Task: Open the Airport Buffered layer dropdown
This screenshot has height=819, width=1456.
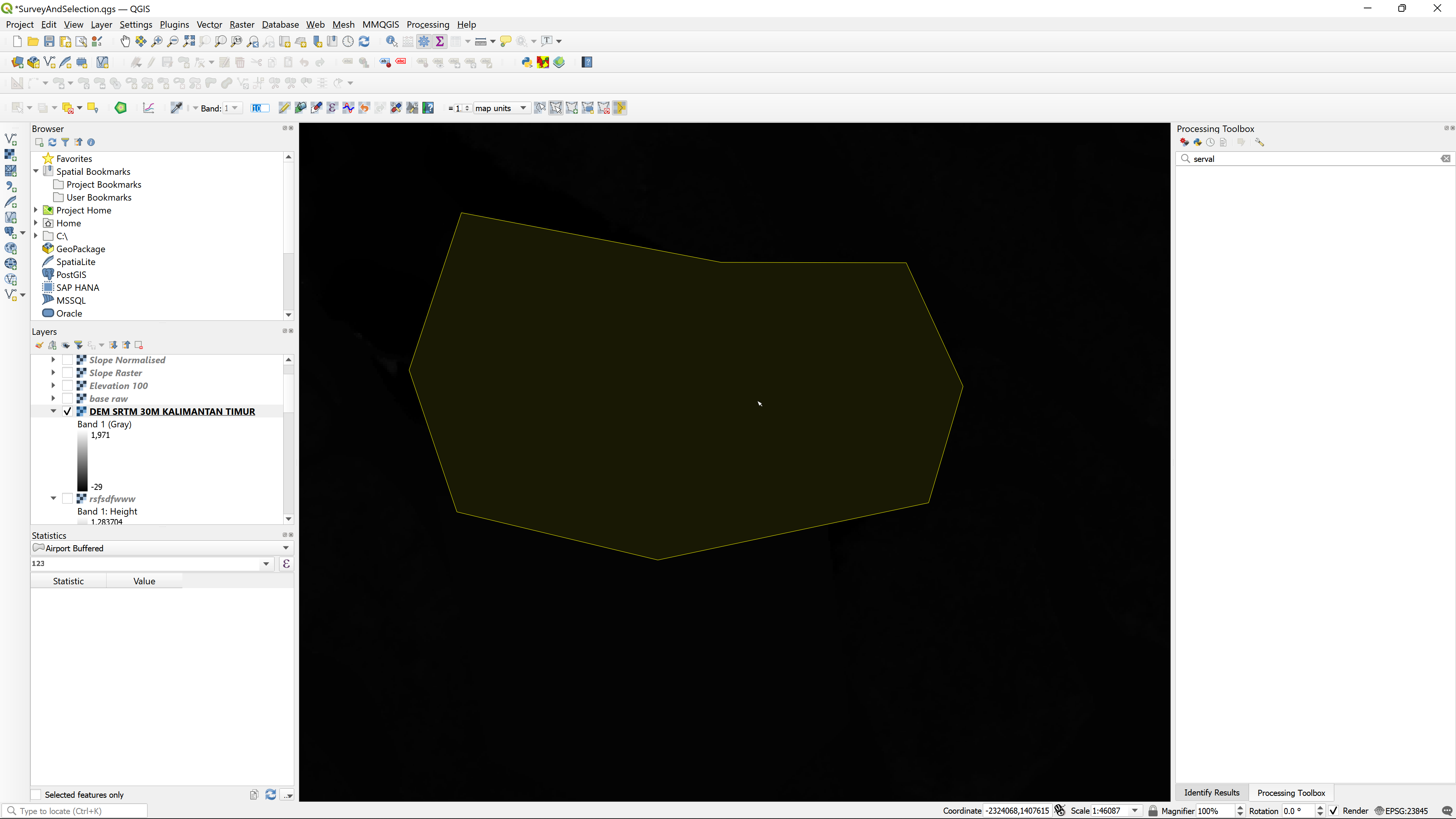Action: click(286, 548)
